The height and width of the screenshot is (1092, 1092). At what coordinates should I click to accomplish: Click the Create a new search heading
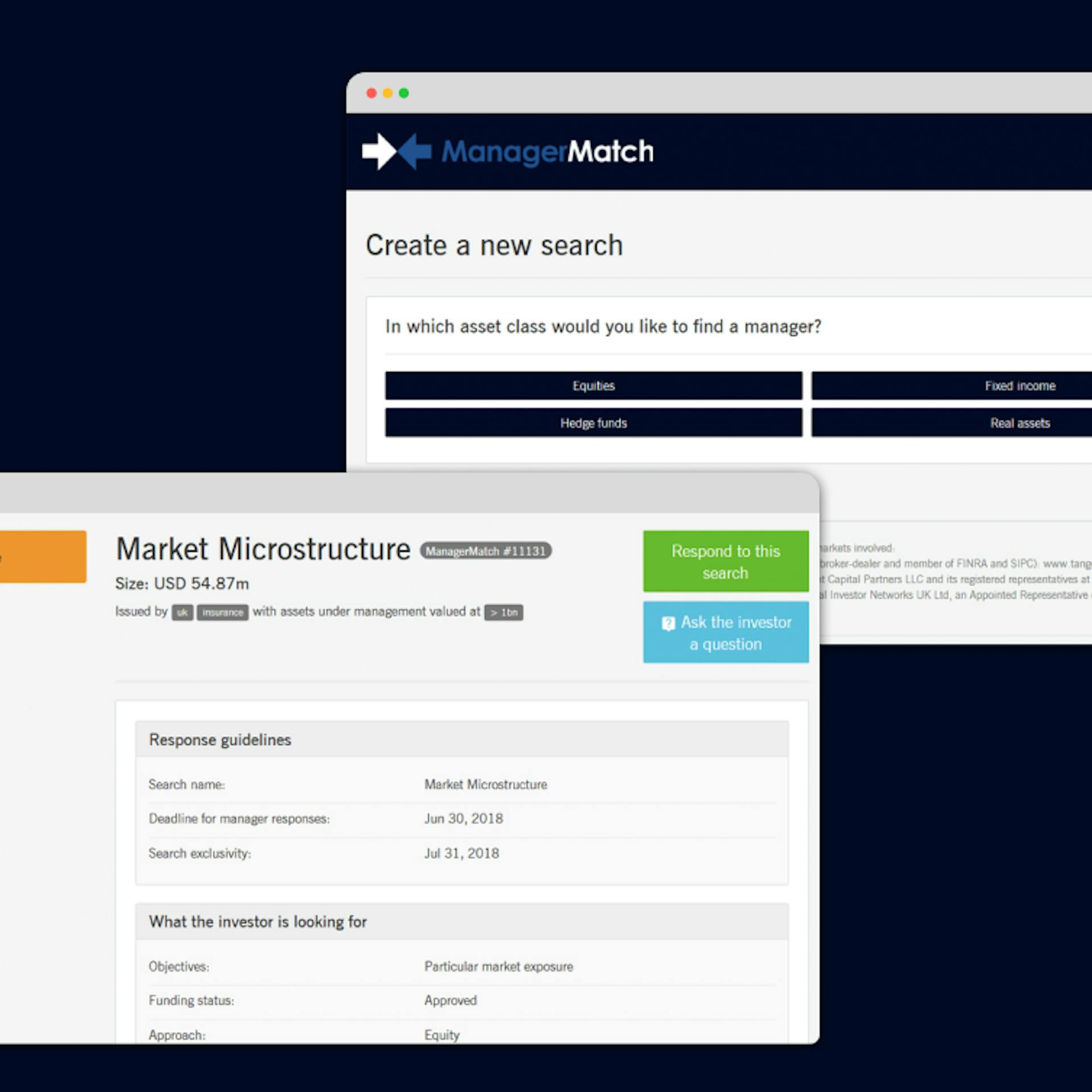point(494,246)
